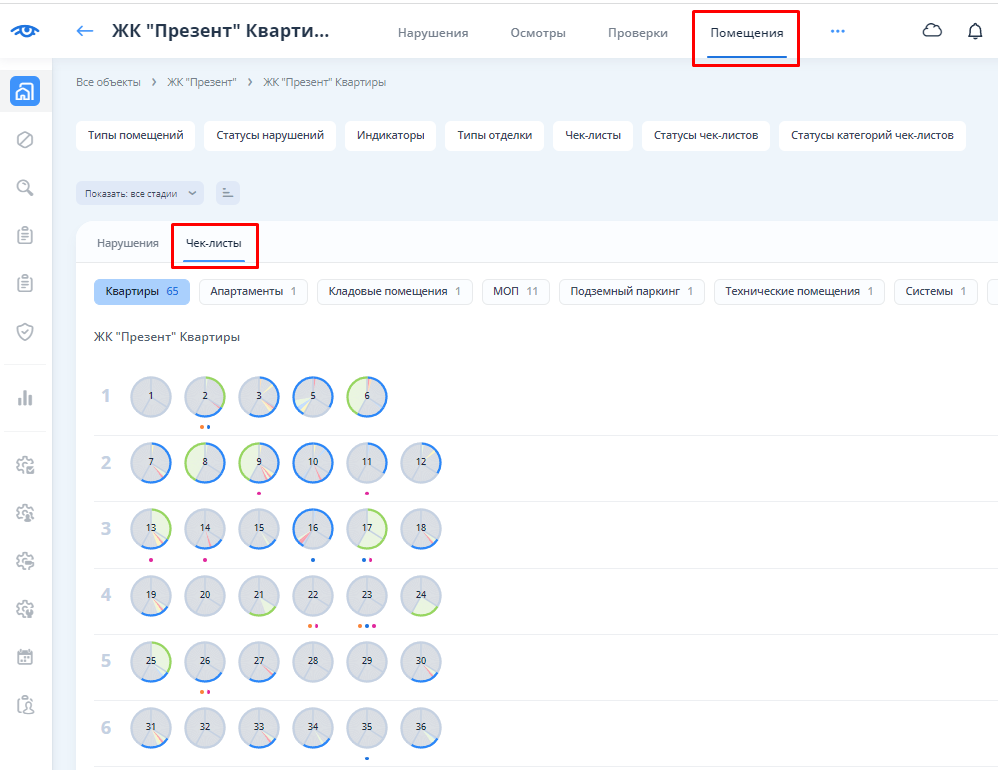Open the three-dots more tabs menu
Screen dimensions: 998x770
point(838,32)
